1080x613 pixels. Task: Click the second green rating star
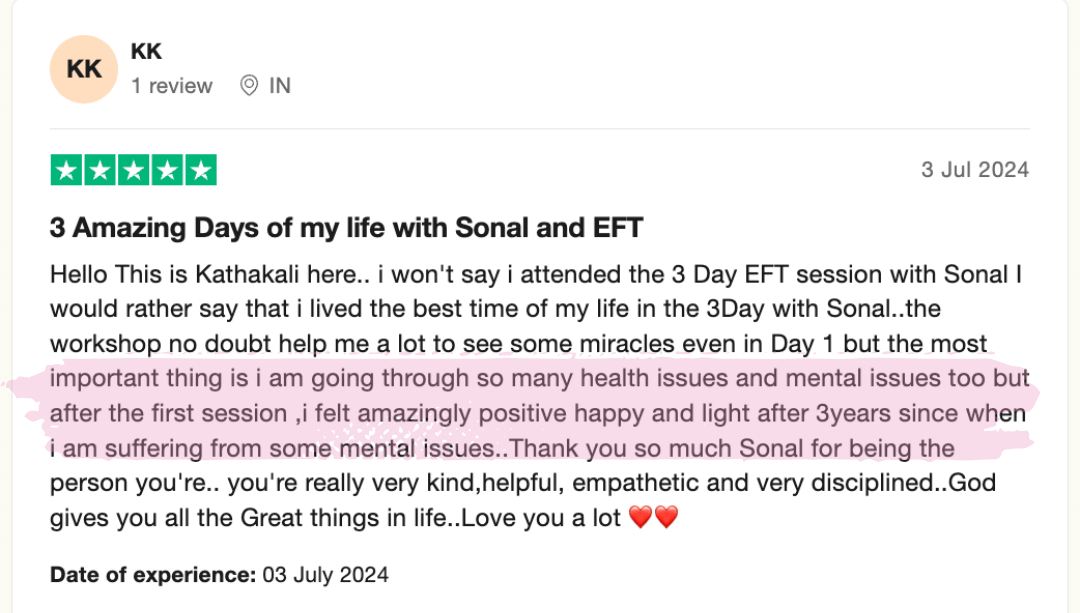100,170
